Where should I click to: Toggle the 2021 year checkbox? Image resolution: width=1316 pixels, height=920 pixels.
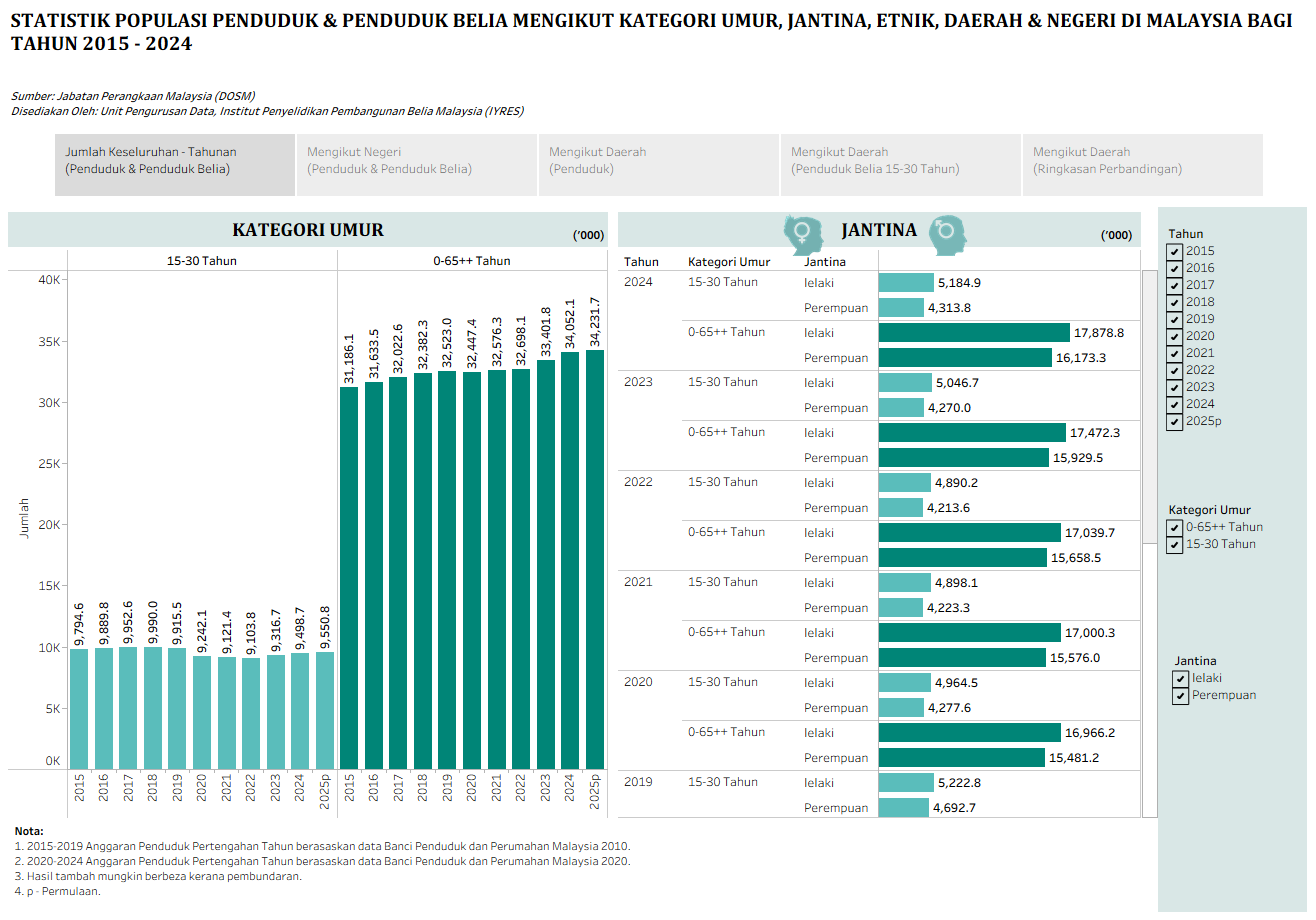coord(1175,353)
